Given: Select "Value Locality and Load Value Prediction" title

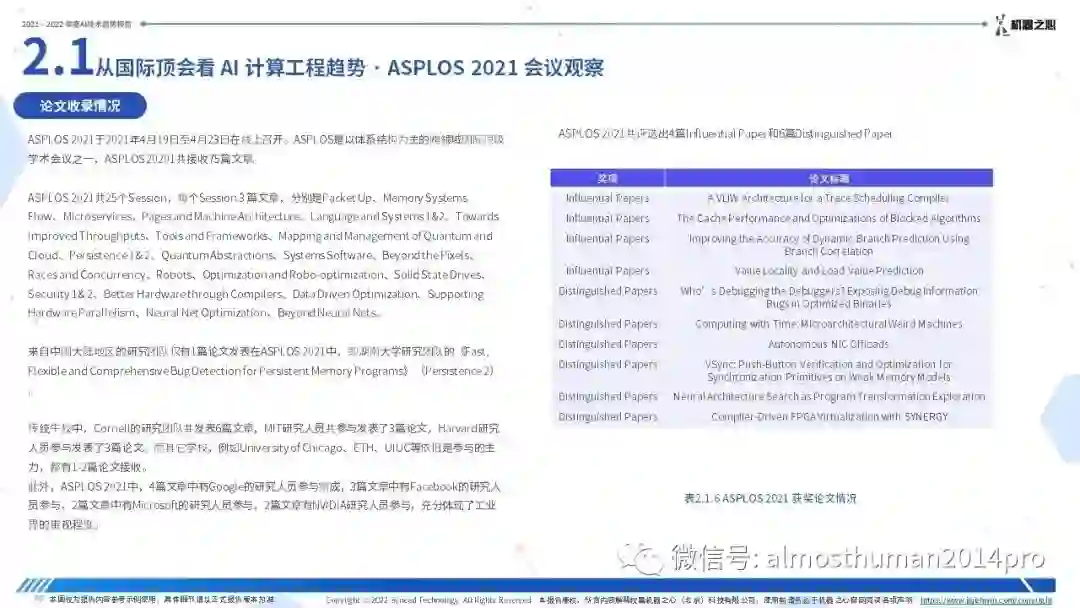Looking at the screenshot, I should (829, 271).
